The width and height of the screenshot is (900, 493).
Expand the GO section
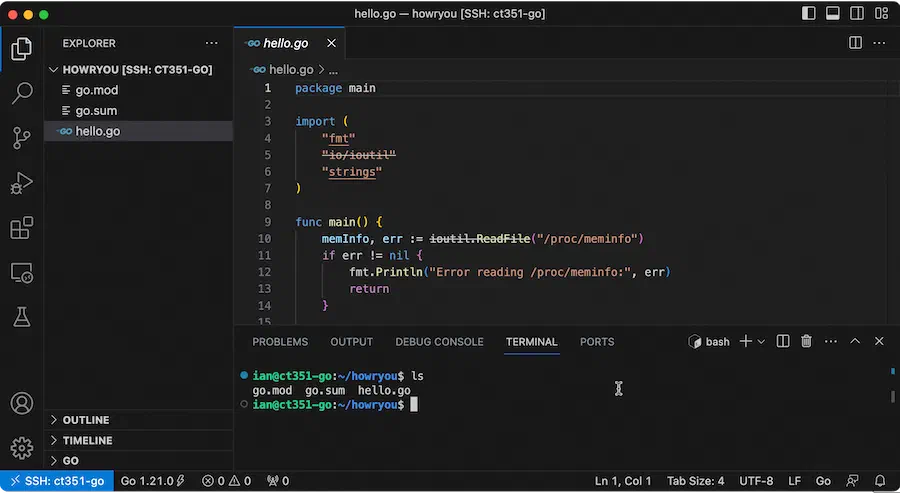click(x=138, y=460)
